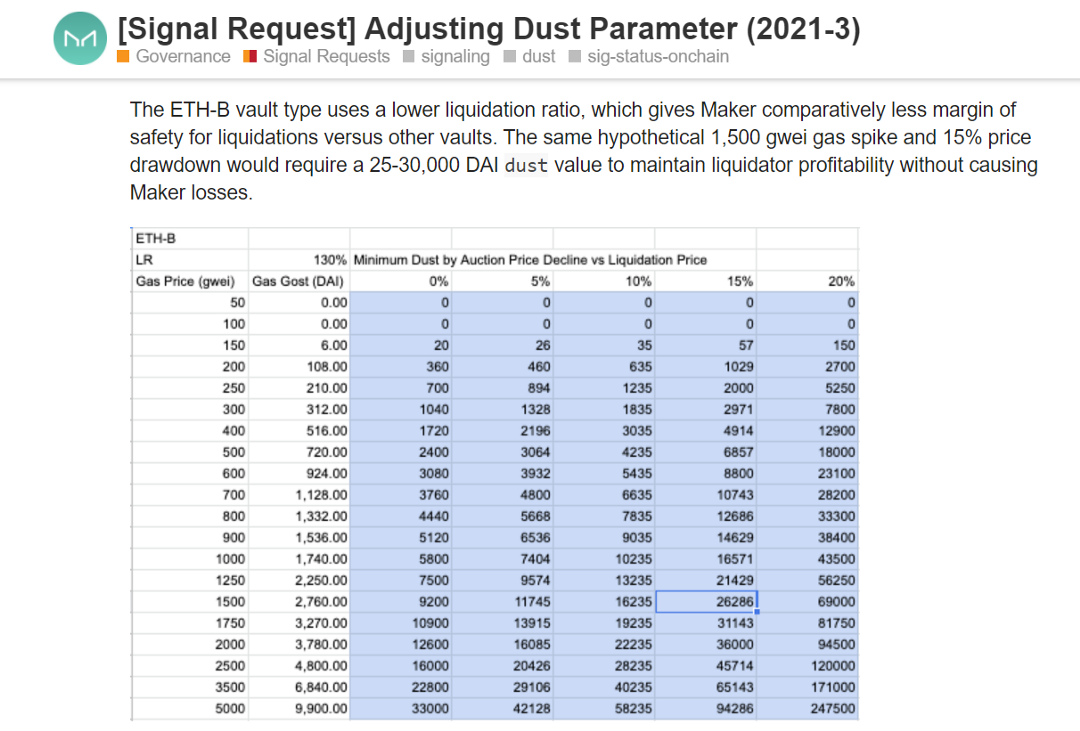Click the cell with value 1029
The image size is (1080, 731).
[706, 367]
